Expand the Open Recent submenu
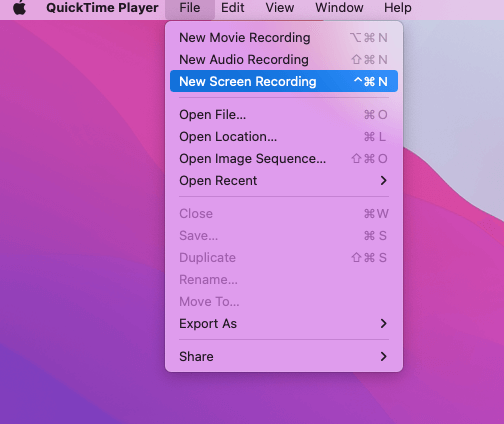The height and width of the screenshot is (424, 504). 284,181
